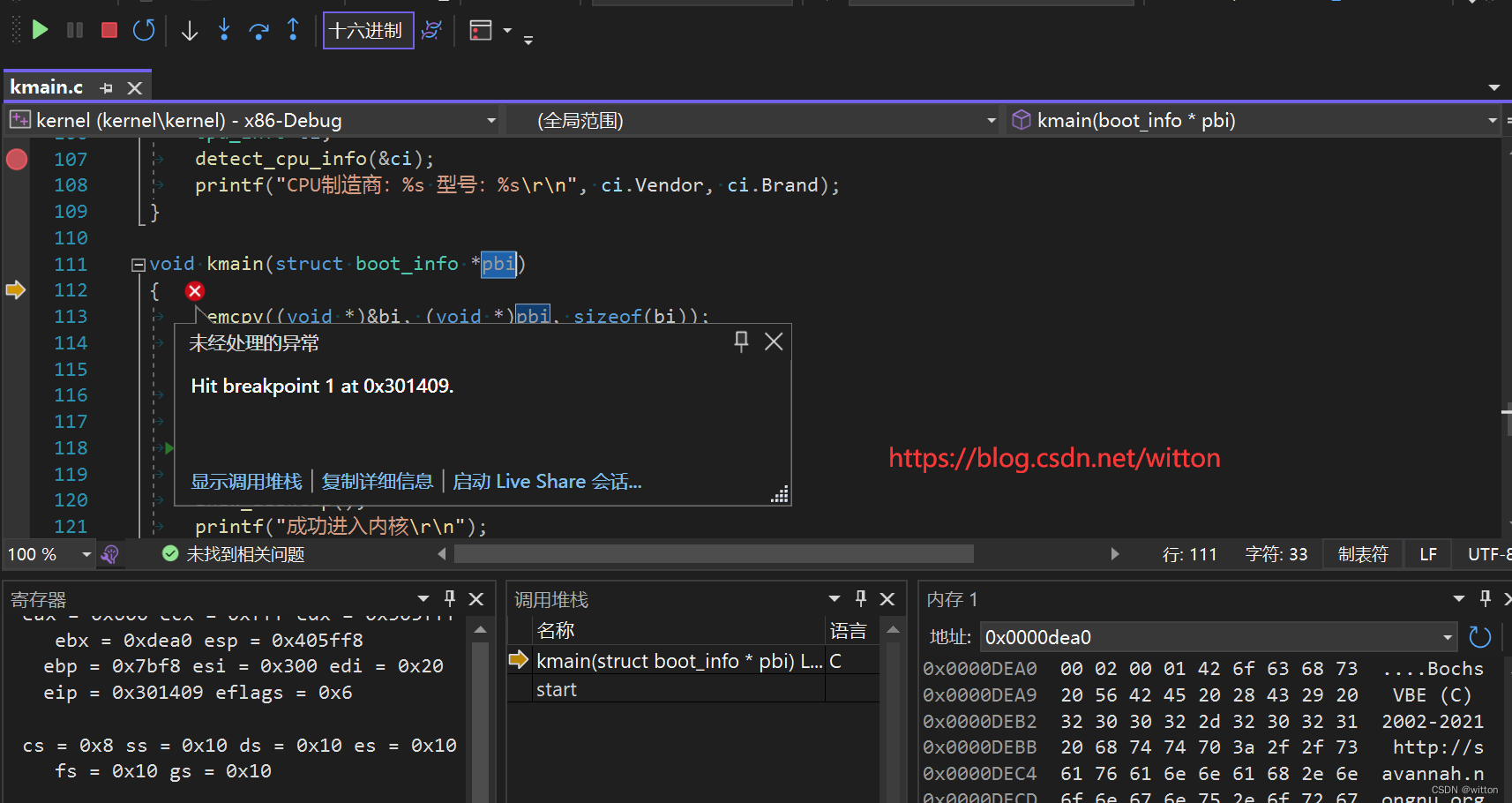
Task: Close the 调用堆栈 call stack panel
Action: click(887, 599)
